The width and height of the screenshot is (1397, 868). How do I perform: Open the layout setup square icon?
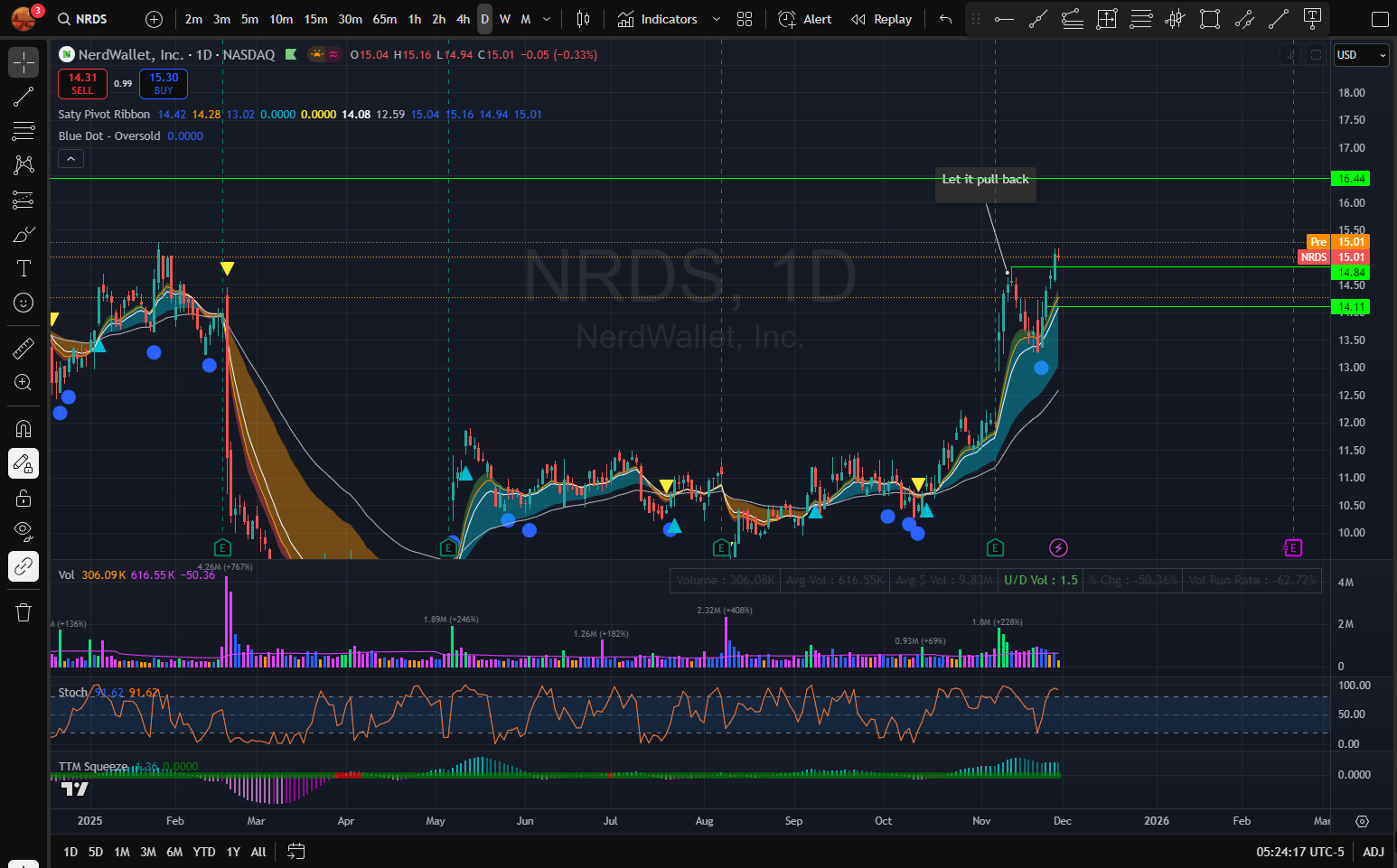click(1380, 19)
